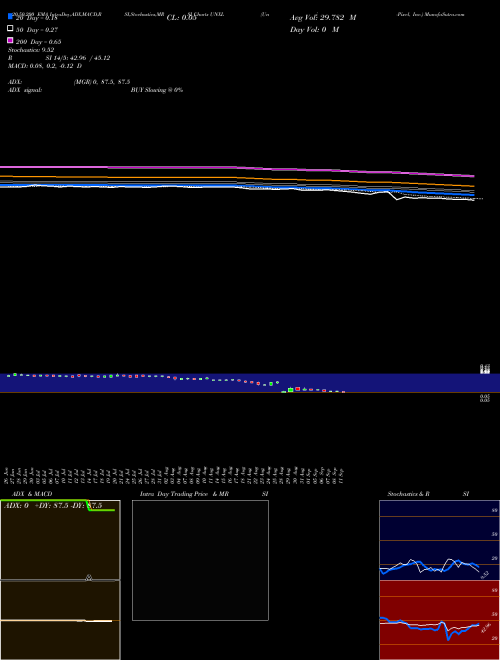Select the '20 Day = 0.18' legend text
The image size is (500, 660).
point(37,18)
